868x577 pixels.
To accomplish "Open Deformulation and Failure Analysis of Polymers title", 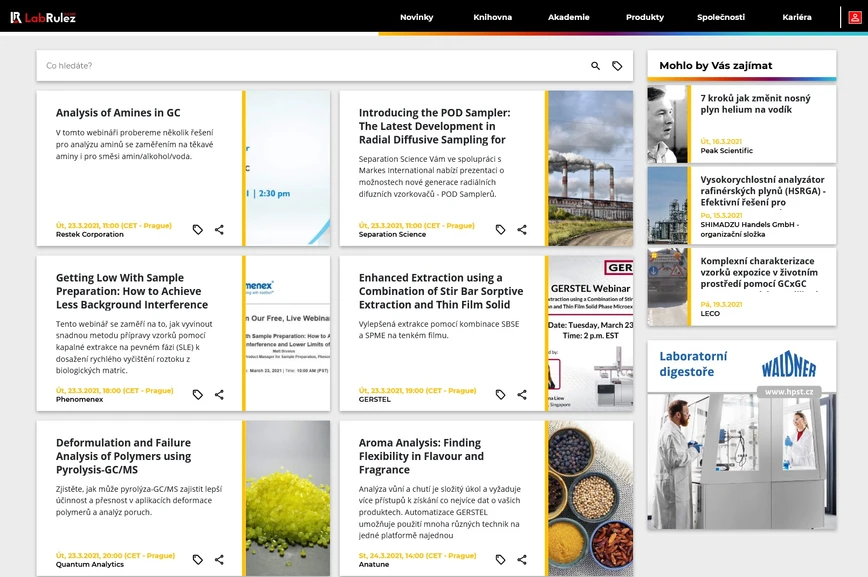I will pyautogui.click(x=123, y=456).
